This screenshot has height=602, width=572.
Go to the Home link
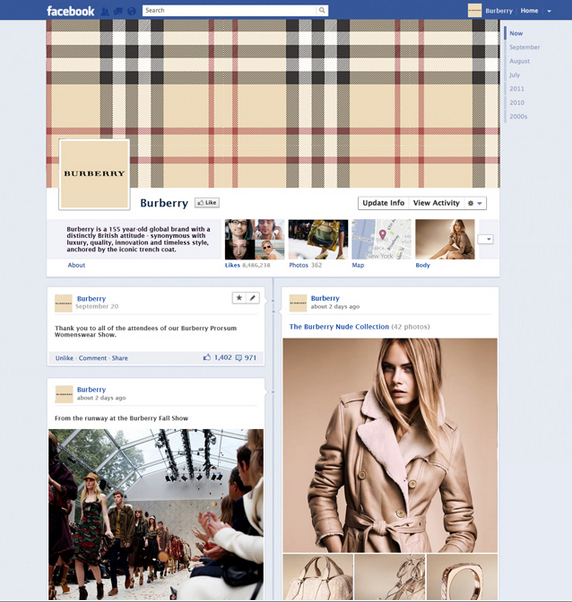(x=529, y=11)
